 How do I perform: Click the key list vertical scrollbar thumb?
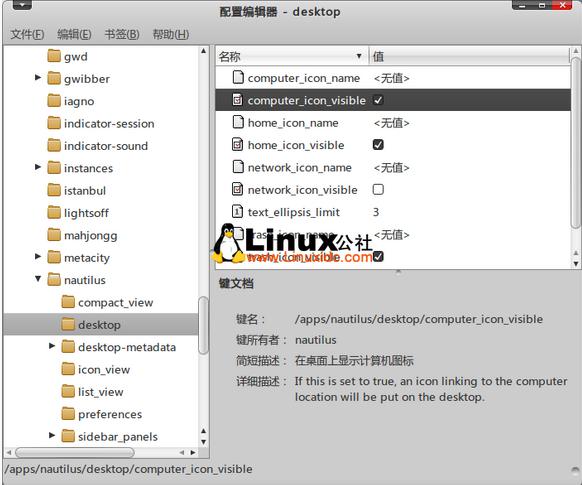pos(576,142)
